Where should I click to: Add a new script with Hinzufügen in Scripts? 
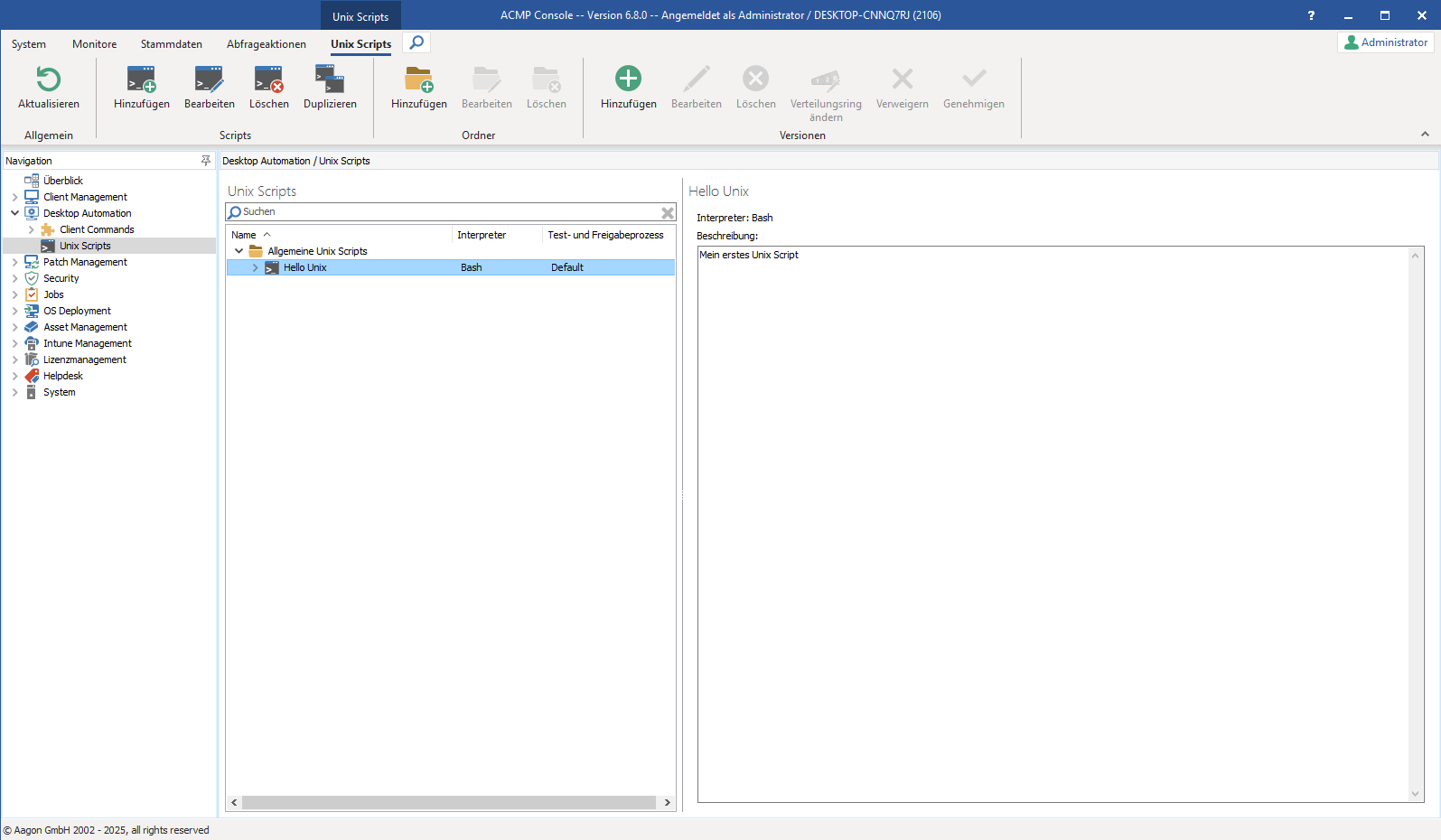click(x=142, y=80)
